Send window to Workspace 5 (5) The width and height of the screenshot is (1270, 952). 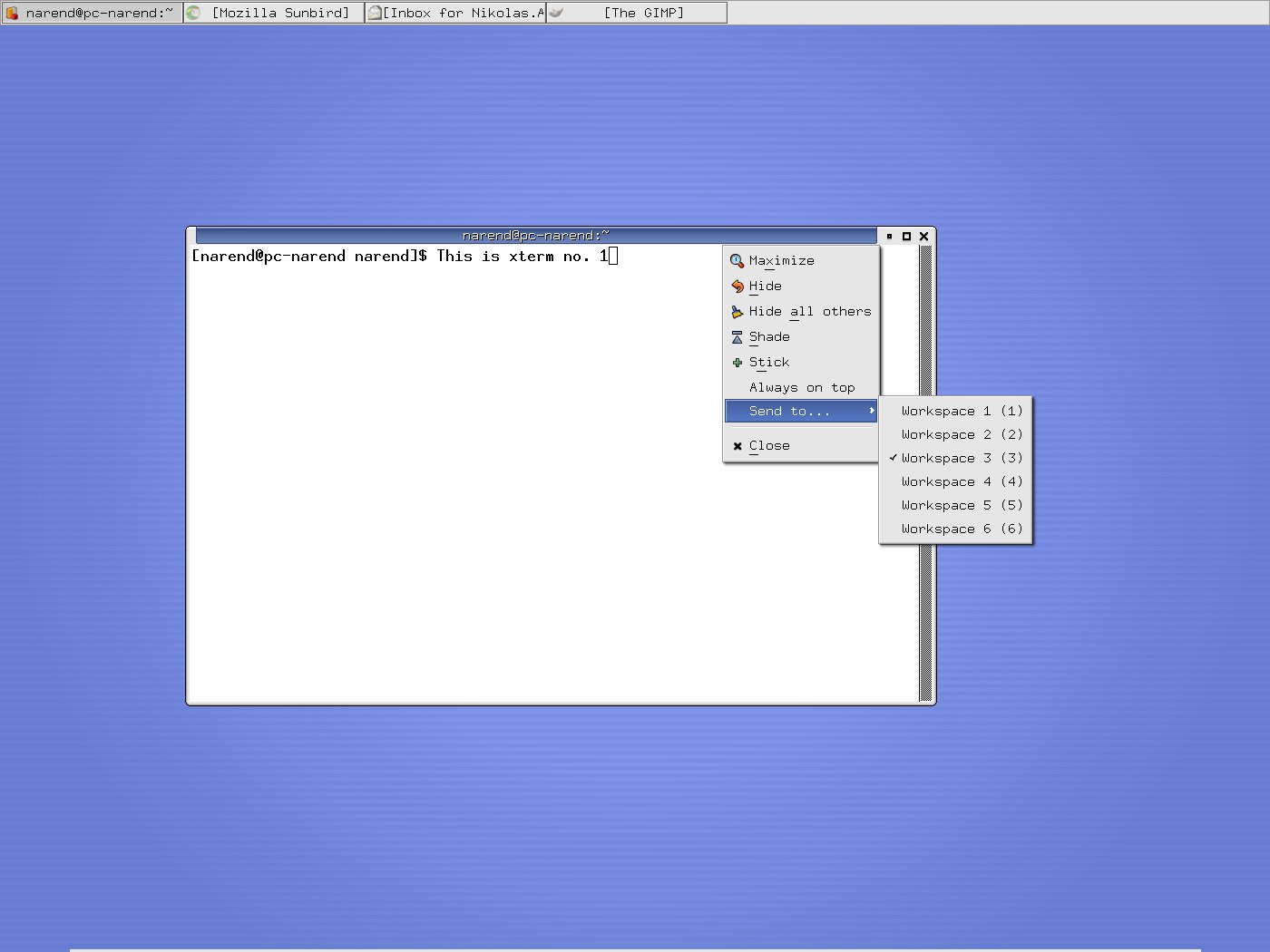click(x=961, y=506)
